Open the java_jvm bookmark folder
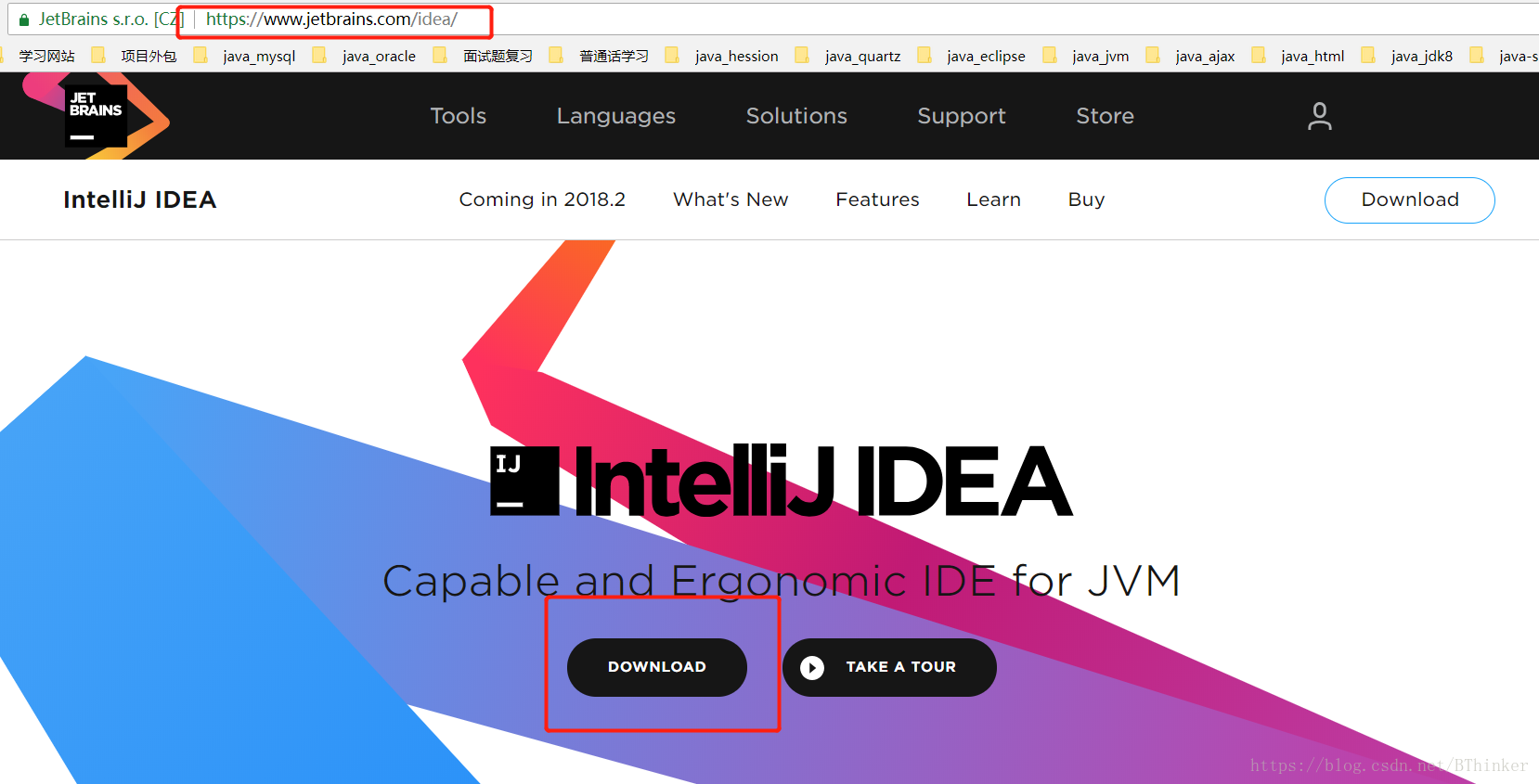Screen dimensions: 1539x784 [x=1086, y=56]
